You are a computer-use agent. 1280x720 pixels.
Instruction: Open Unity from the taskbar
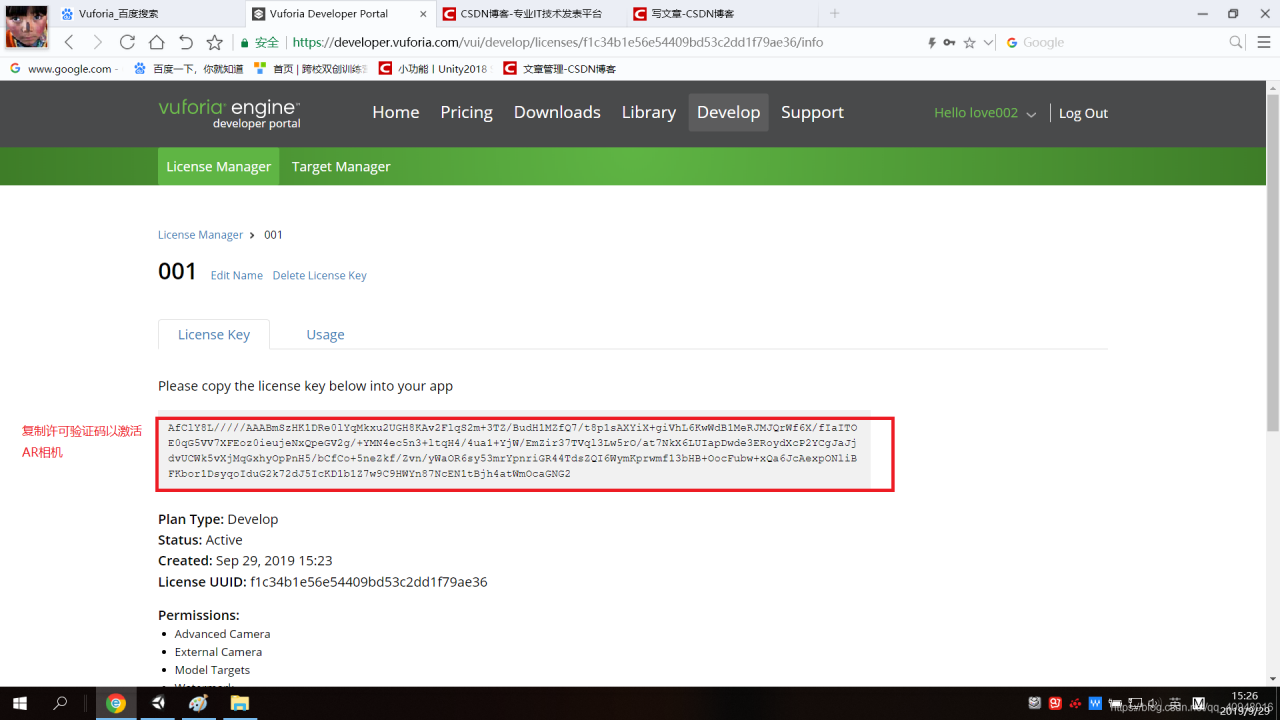coord(158,703)
